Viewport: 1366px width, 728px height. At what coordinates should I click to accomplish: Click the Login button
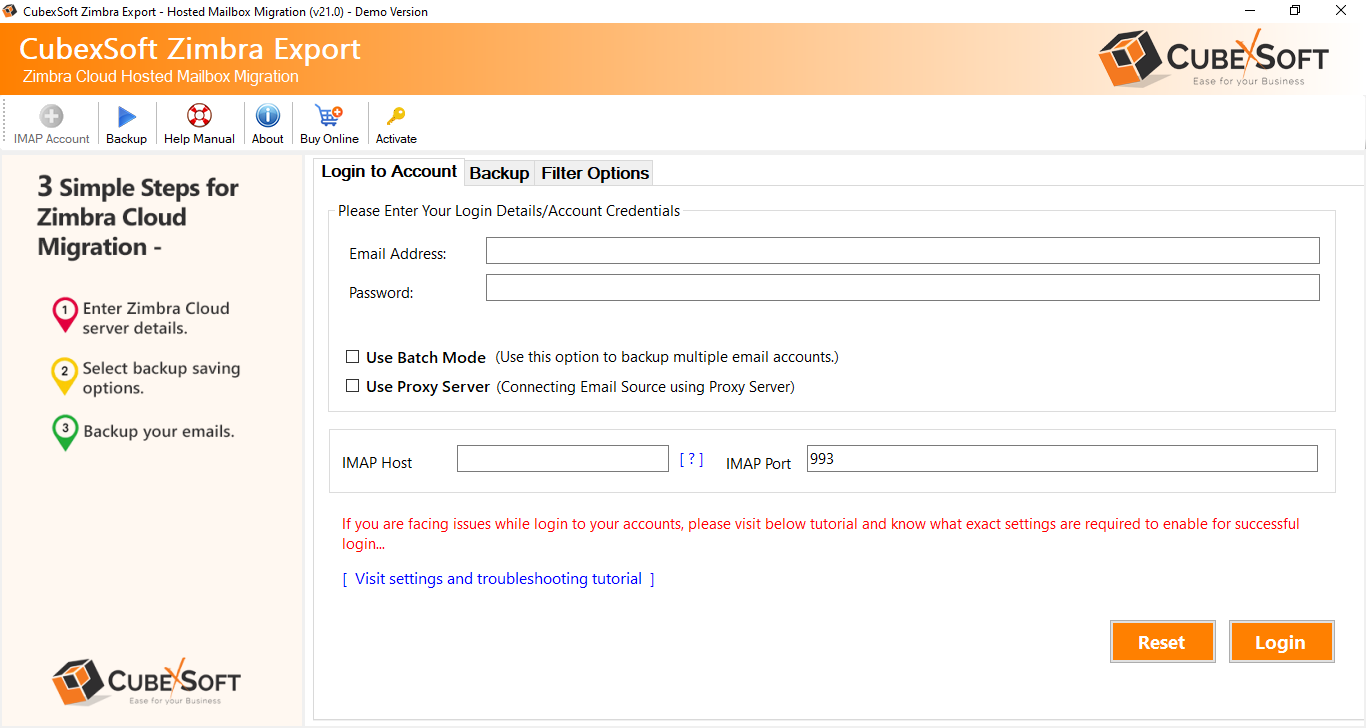1281,642
